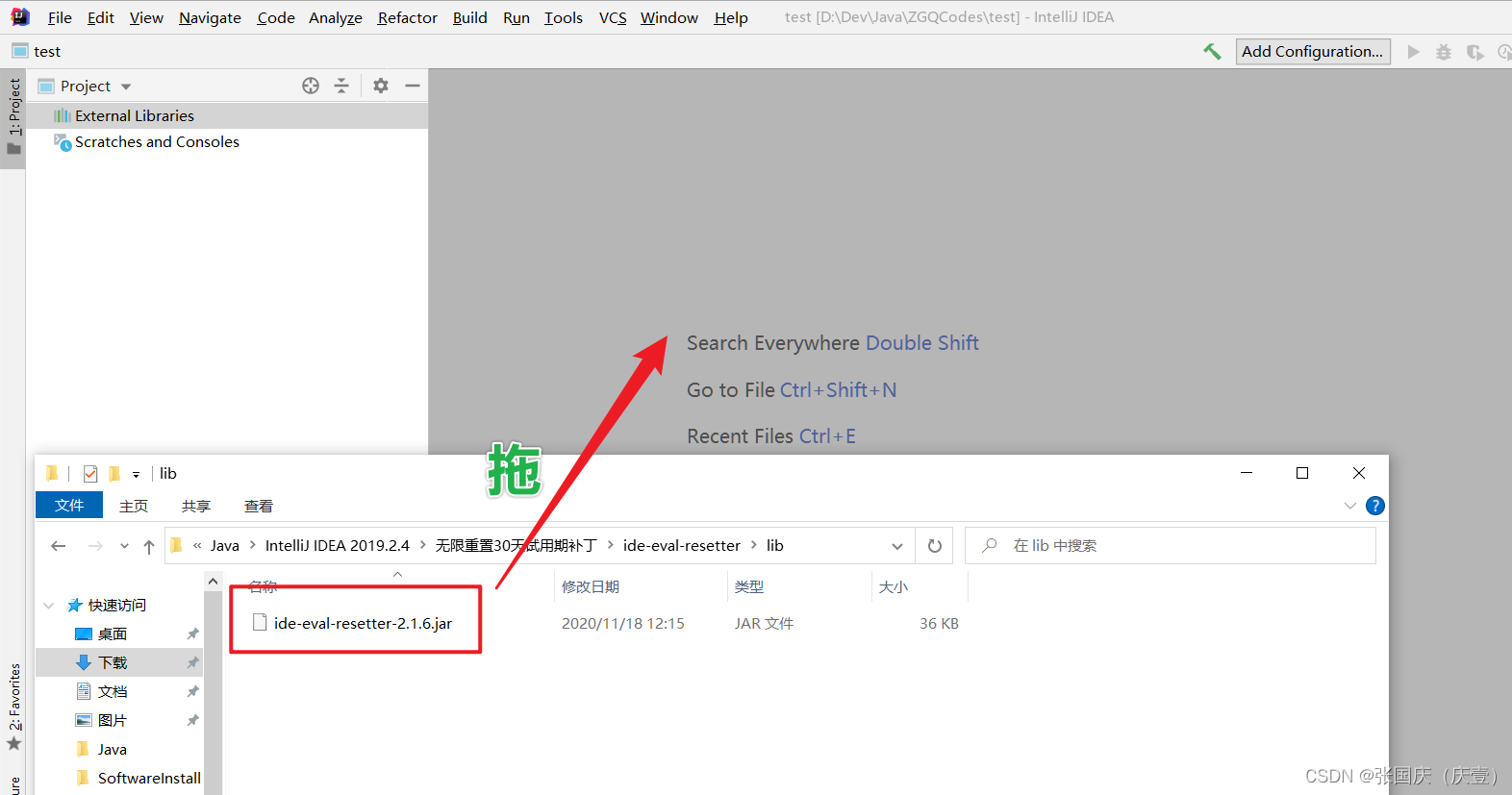Go back in File Explorer
This screenshot has width=1512, height=795.
point(59,546)
